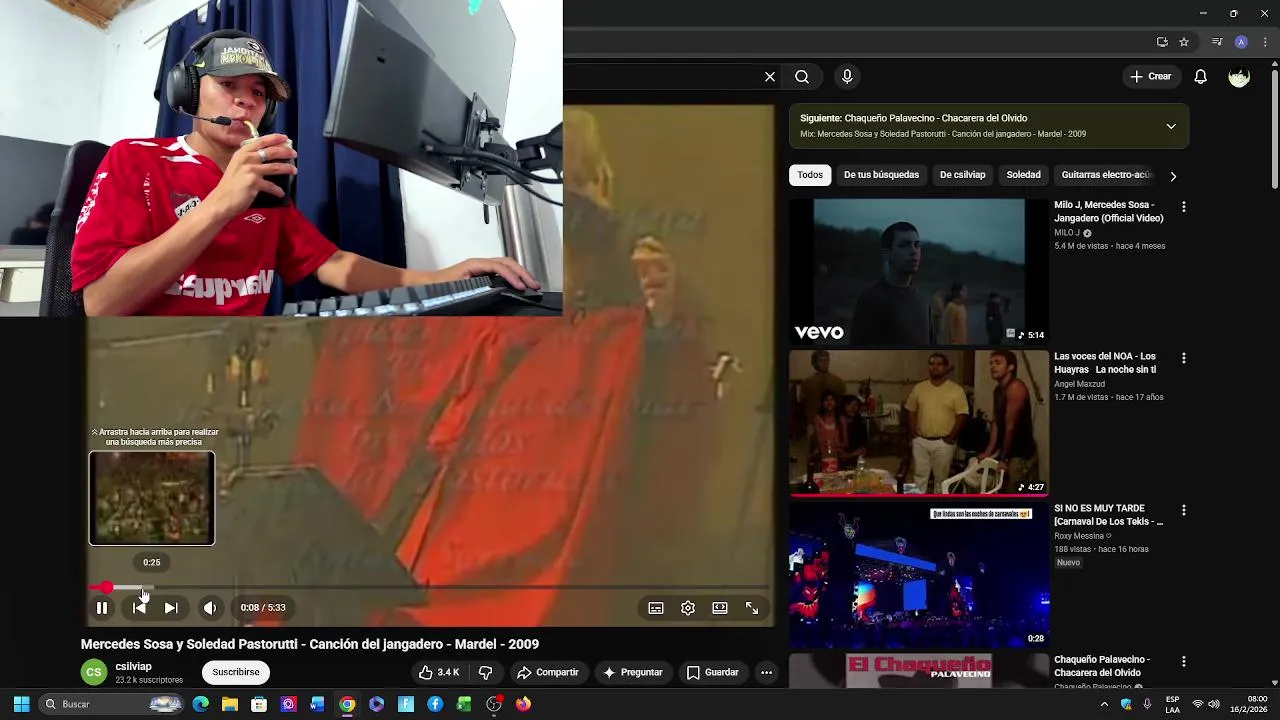Open Chaqueño Palavecino - Chacarera del Olvido title
Screen dimensions: 1280x720
[1102, 666]
